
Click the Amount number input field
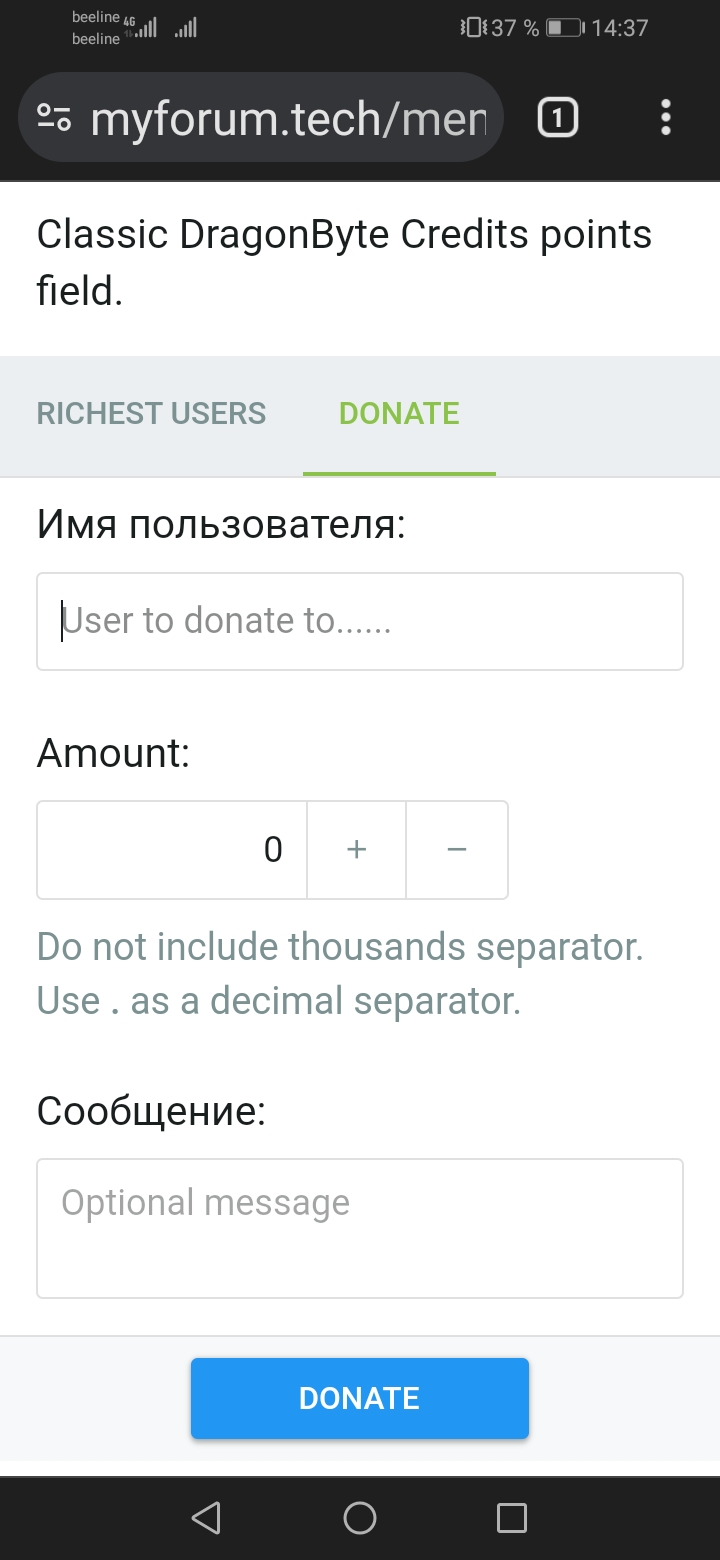pos(172,850)
